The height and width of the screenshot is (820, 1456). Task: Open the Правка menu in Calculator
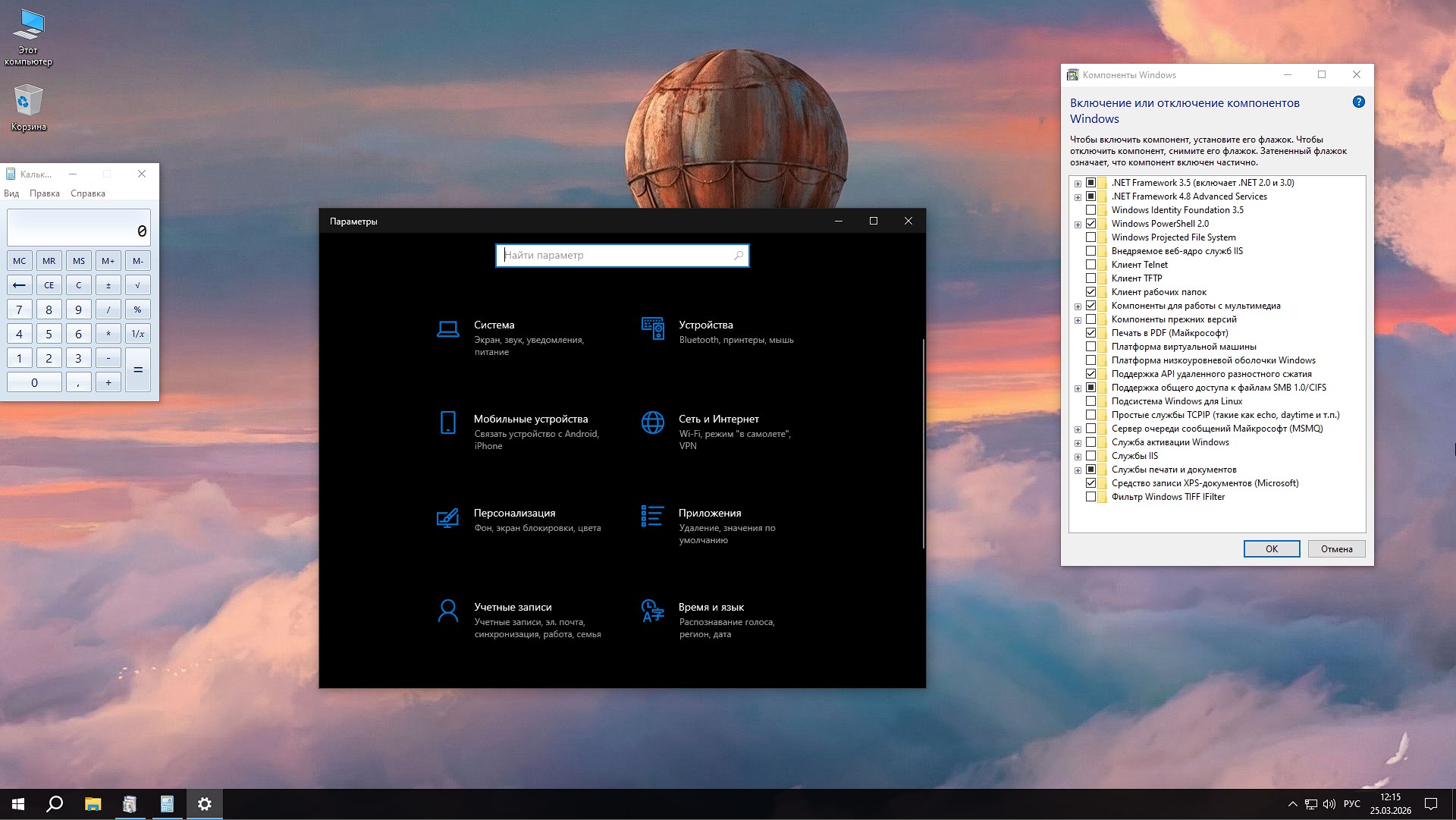point(45,193)
